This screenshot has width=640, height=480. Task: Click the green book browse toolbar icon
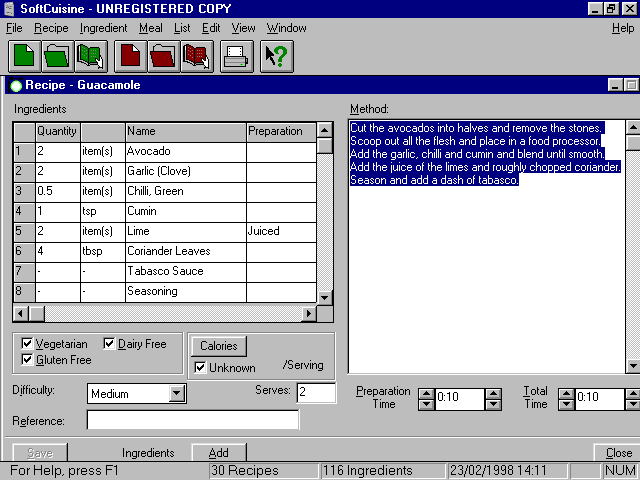(90, 55)
